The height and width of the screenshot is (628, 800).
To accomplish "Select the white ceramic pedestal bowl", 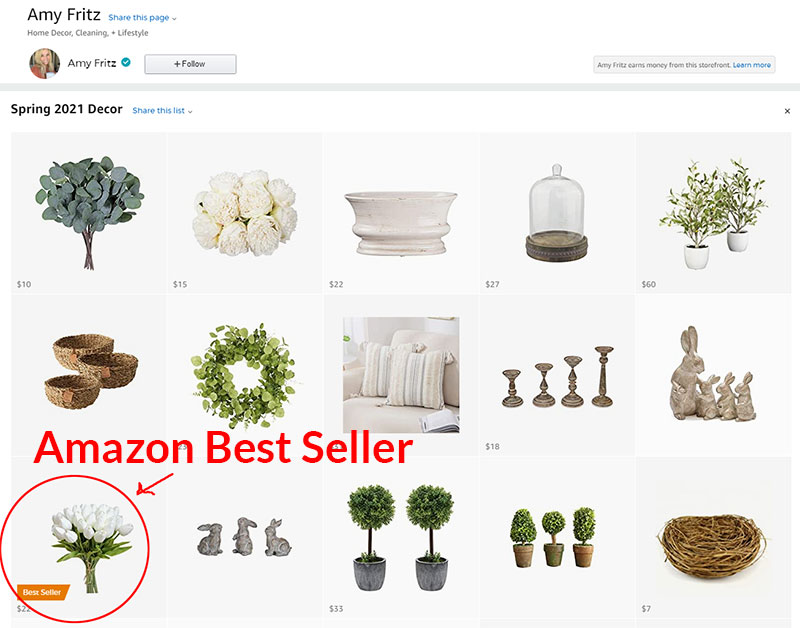I will click(401, 213).
